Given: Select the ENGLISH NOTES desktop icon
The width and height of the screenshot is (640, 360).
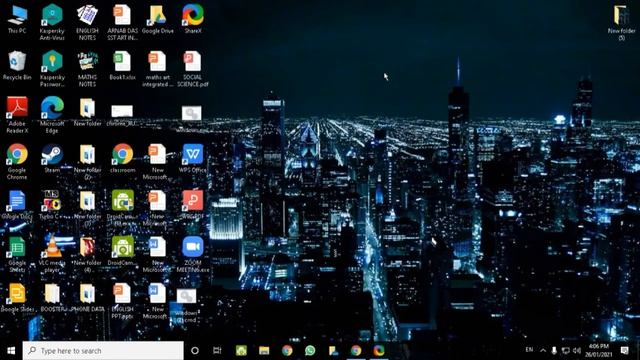Looking at the screenshot, I should (x=87, y=22).
